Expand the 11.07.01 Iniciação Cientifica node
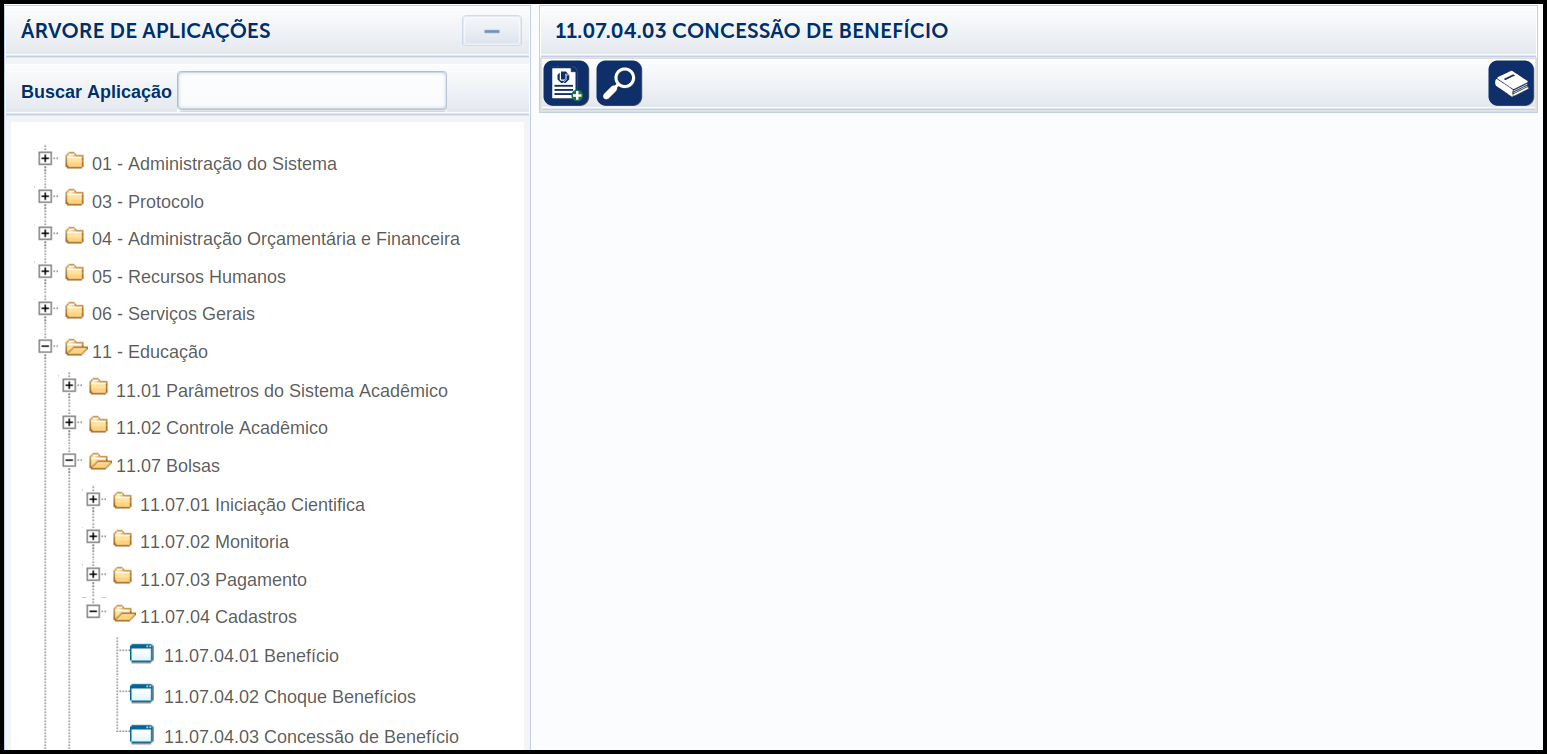The width and height of the screenshot is (1547, 754). coord(93,498)
